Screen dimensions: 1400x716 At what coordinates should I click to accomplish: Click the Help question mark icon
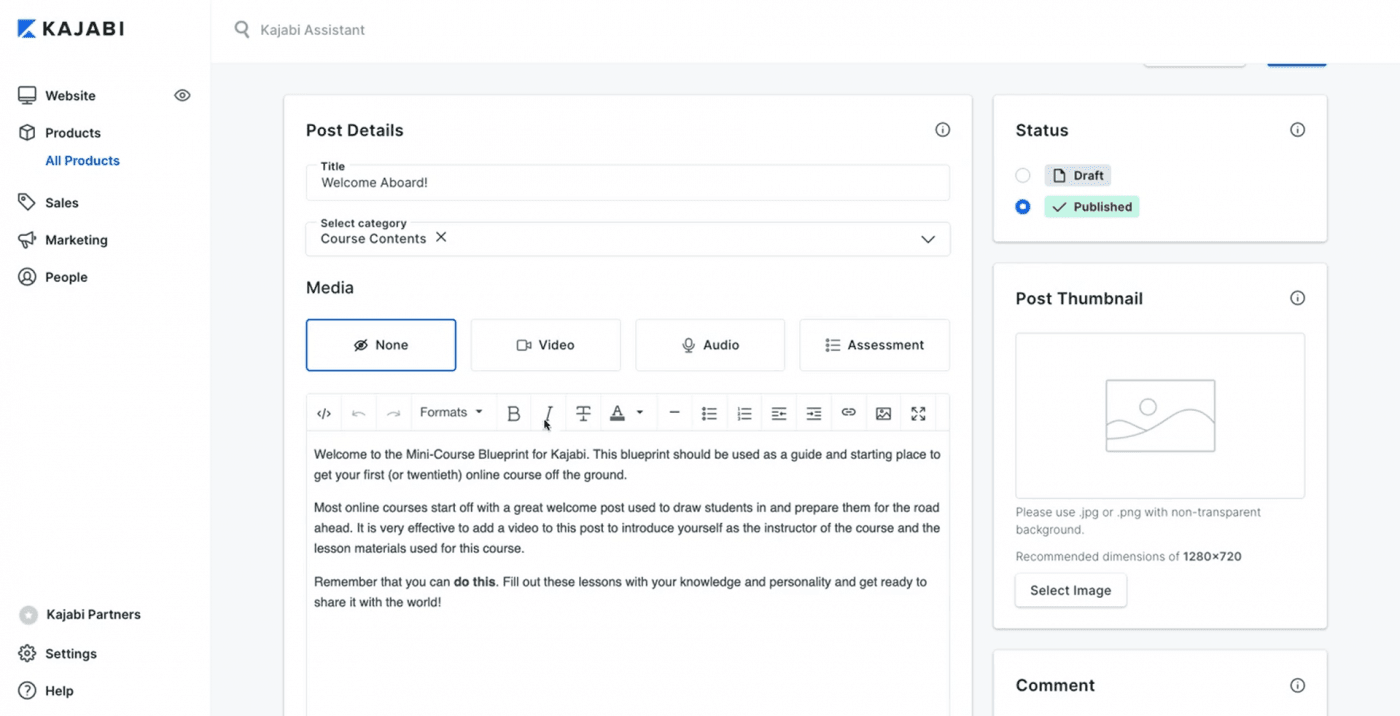(x=27, y=691)
